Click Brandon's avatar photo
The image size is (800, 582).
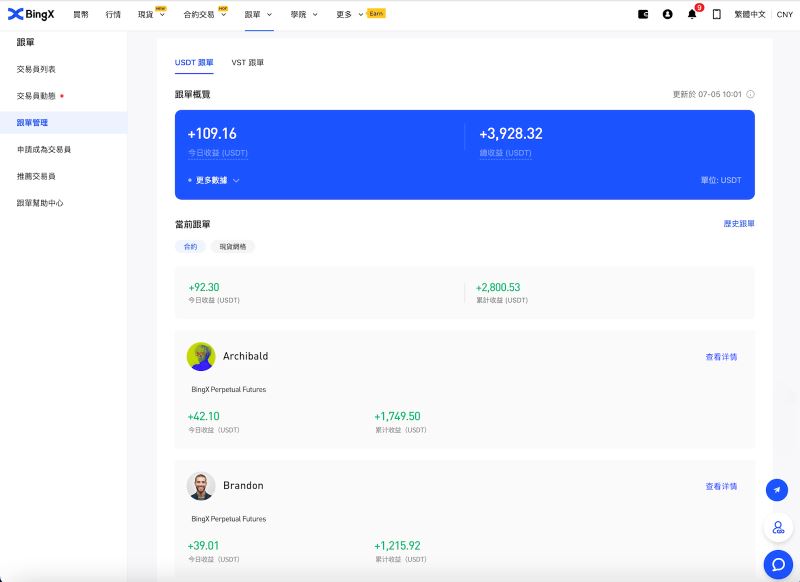[x=201, y=486]
